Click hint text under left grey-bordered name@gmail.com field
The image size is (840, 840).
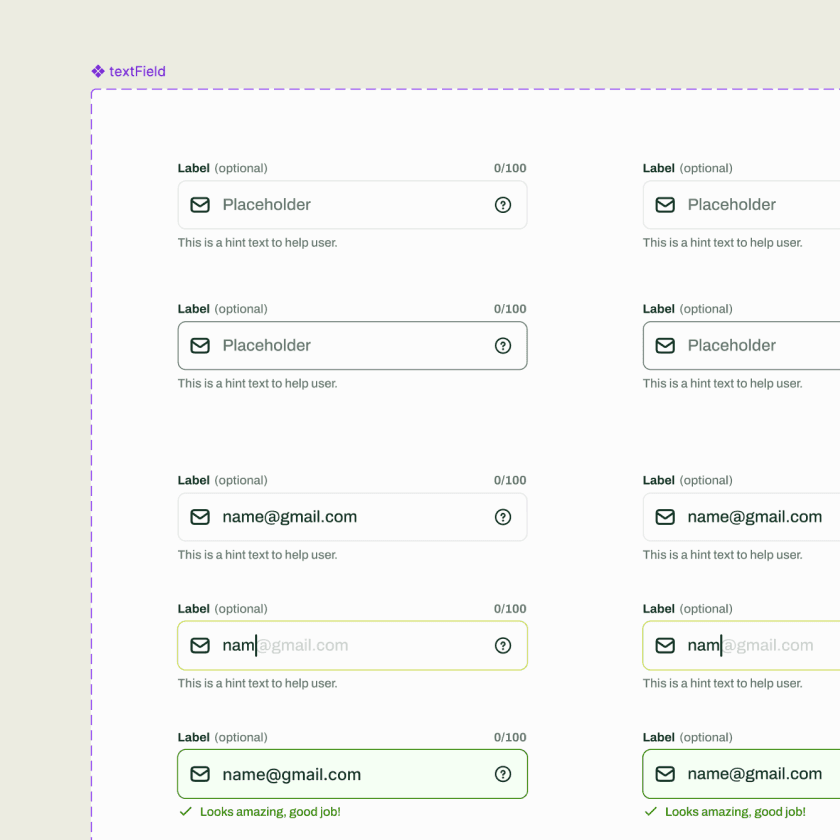tap(258, 555)
